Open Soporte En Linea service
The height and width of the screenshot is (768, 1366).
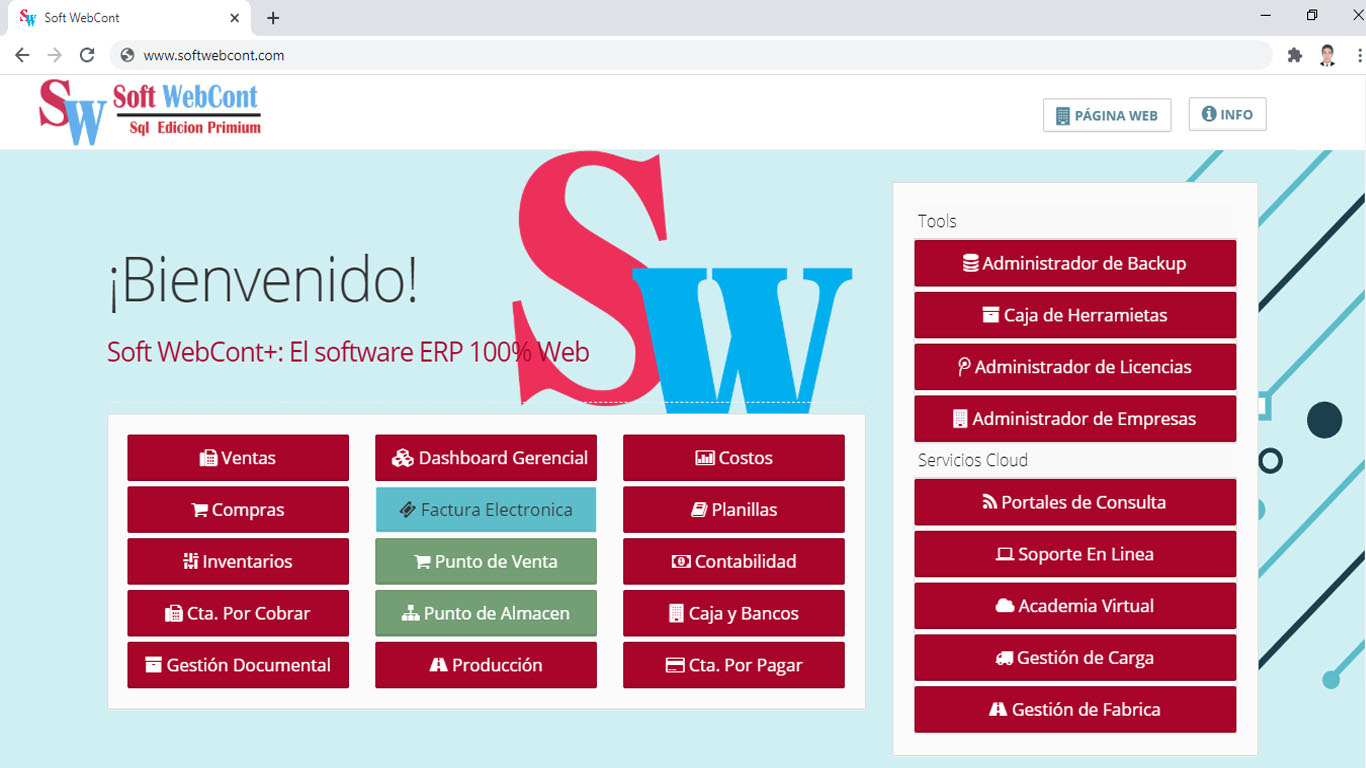[x=1075, y=554]
